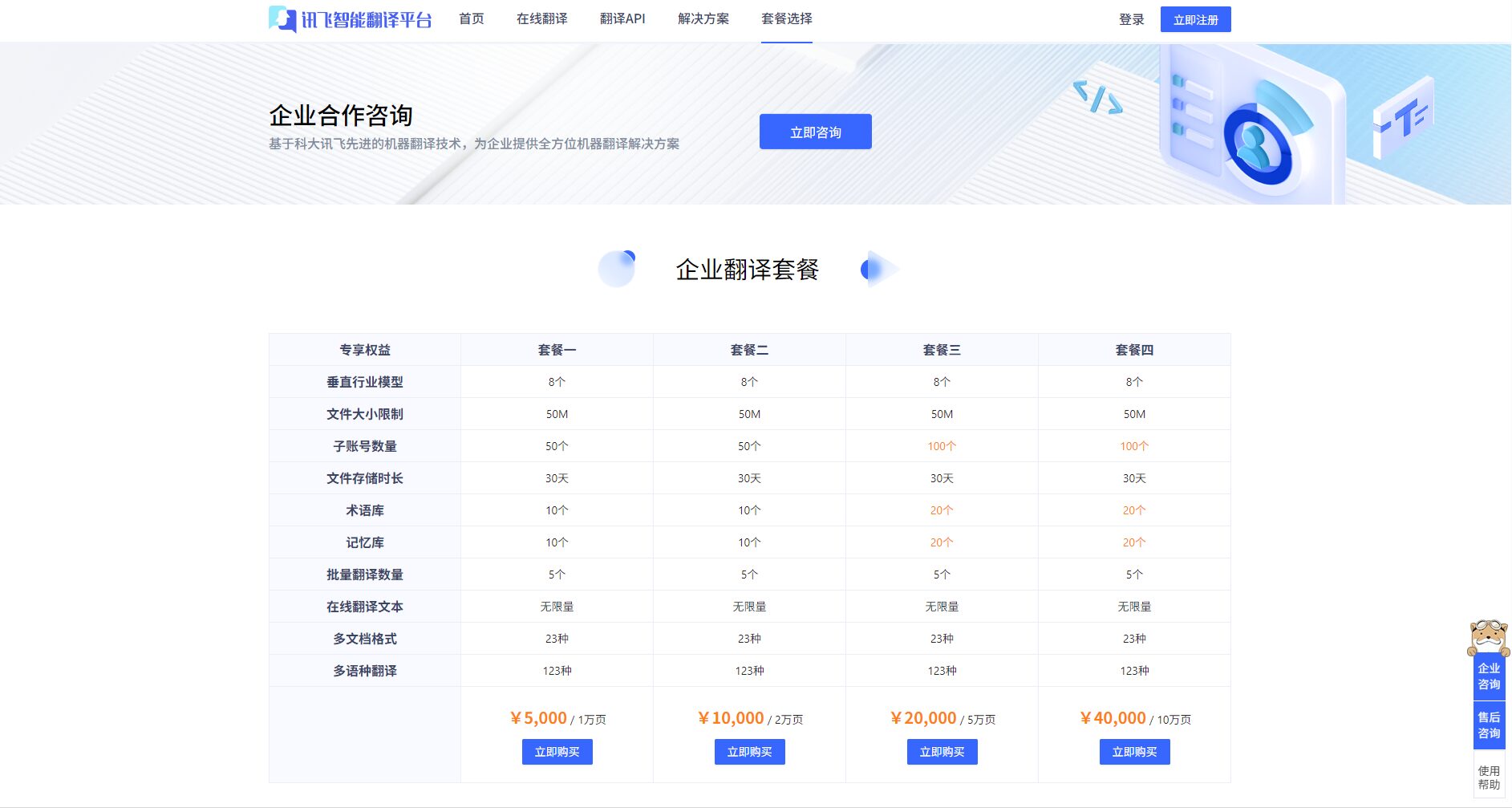Select the 套餐三 column header
The width and height of the screenshot is (1512, 808).
tap(942, 349)
